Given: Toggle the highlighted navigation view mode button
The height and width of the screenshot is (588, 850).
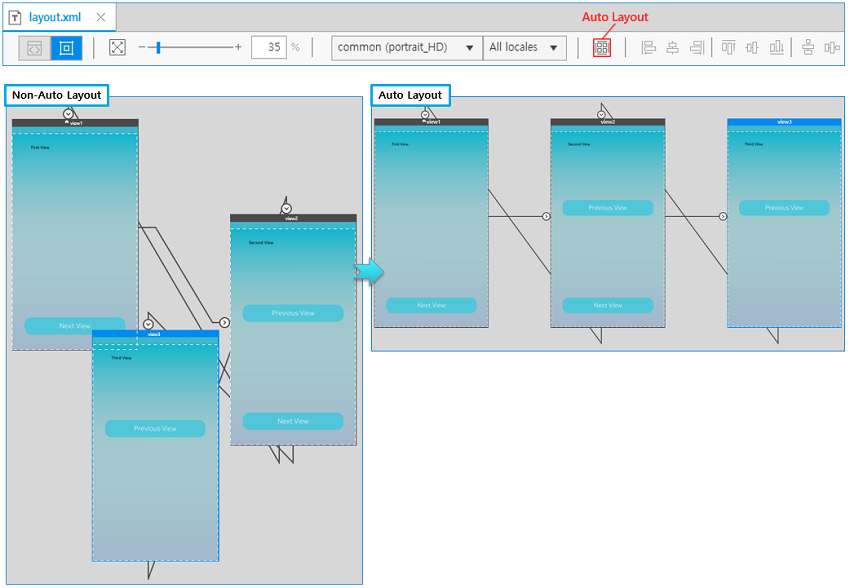Looking at the screenshot, I should 67,47.
